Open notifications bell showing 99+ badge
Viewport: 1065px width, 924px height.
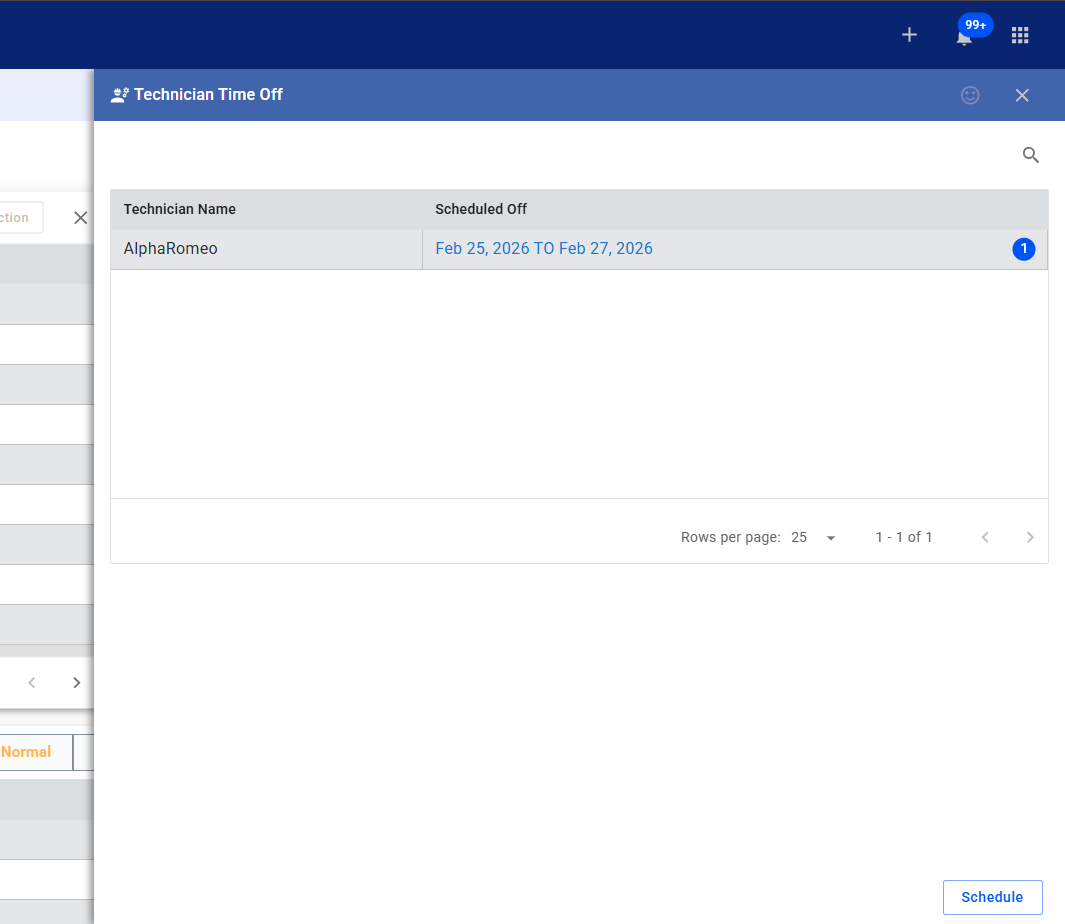tap(964, 37)
